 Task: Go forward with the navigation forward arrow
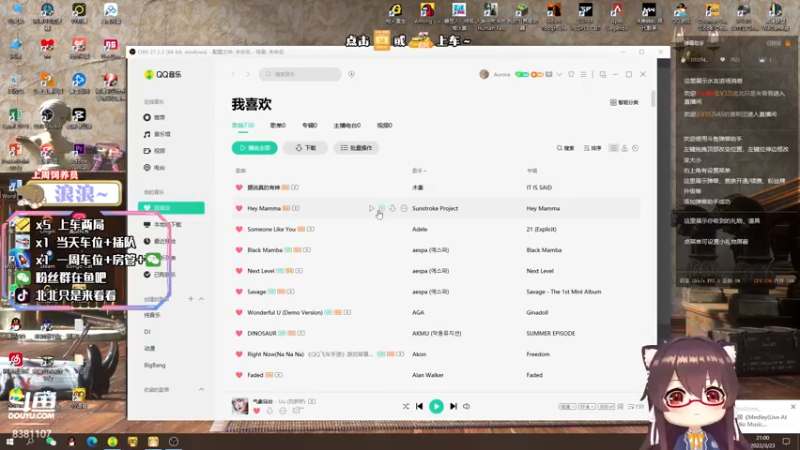click(x=248, y=74)
